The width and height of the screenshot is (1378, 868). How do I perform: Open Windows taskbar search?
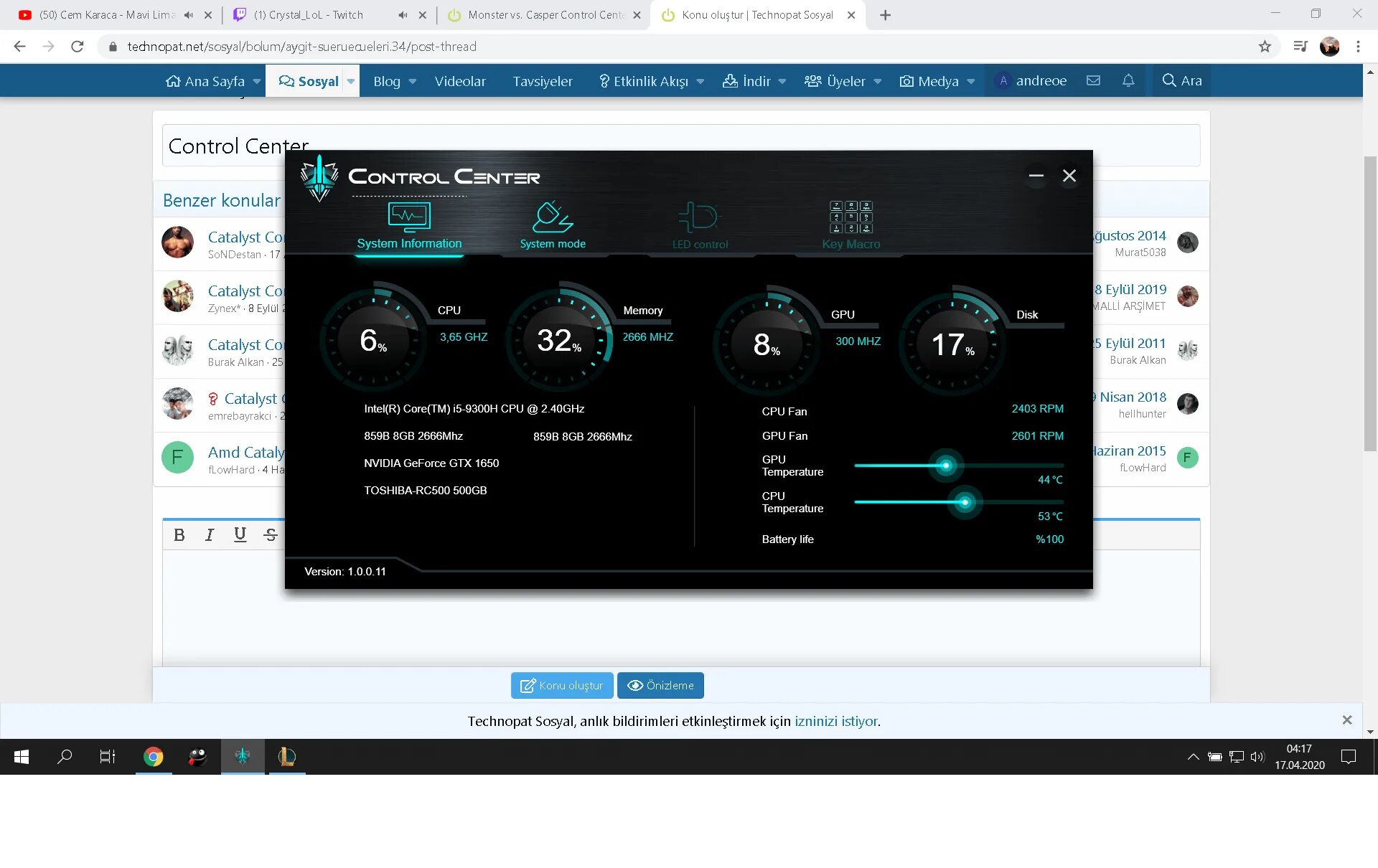[x=65, y=757]
